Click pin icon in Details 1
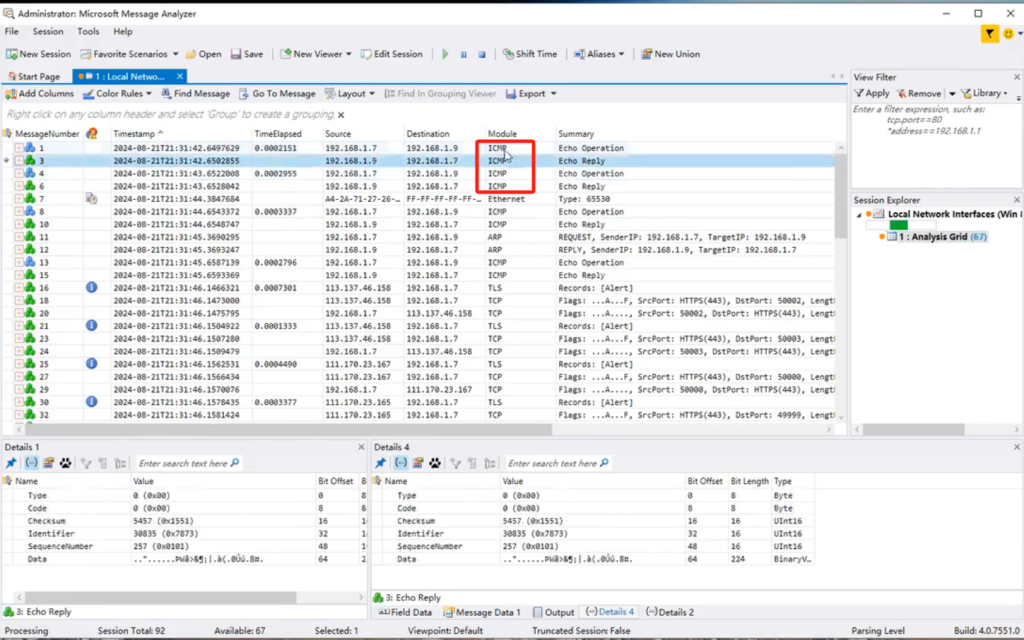Viewport: 1024px width, 640px height. (11, 463)
